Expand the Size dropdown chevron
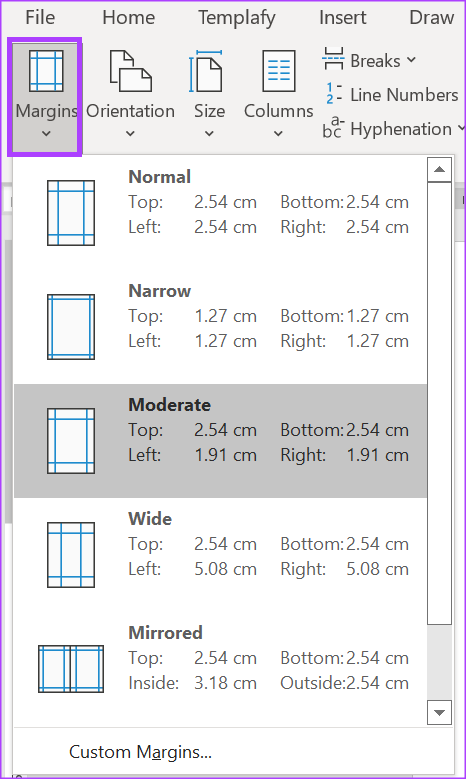The width and height of the screenshot is (466, 779). pyautogui.click(x=209, y=133)
